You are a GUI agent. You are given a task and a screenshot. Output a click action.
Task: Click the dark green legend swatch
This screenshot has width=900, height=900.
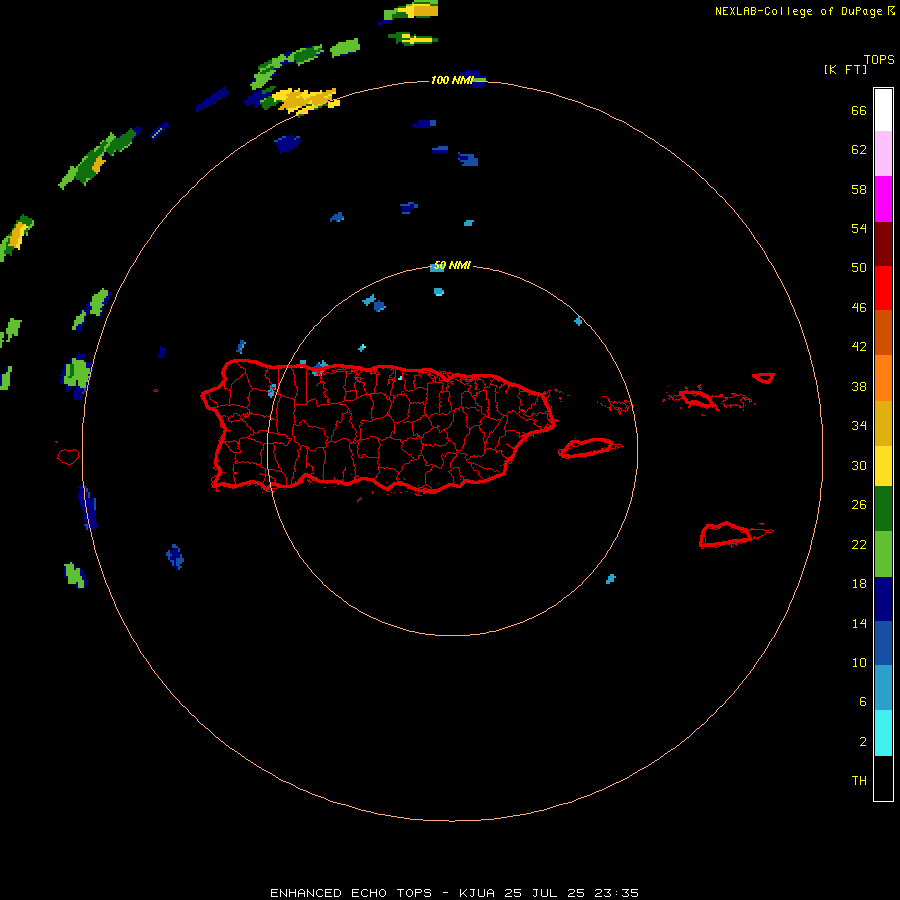pos(883,509)
